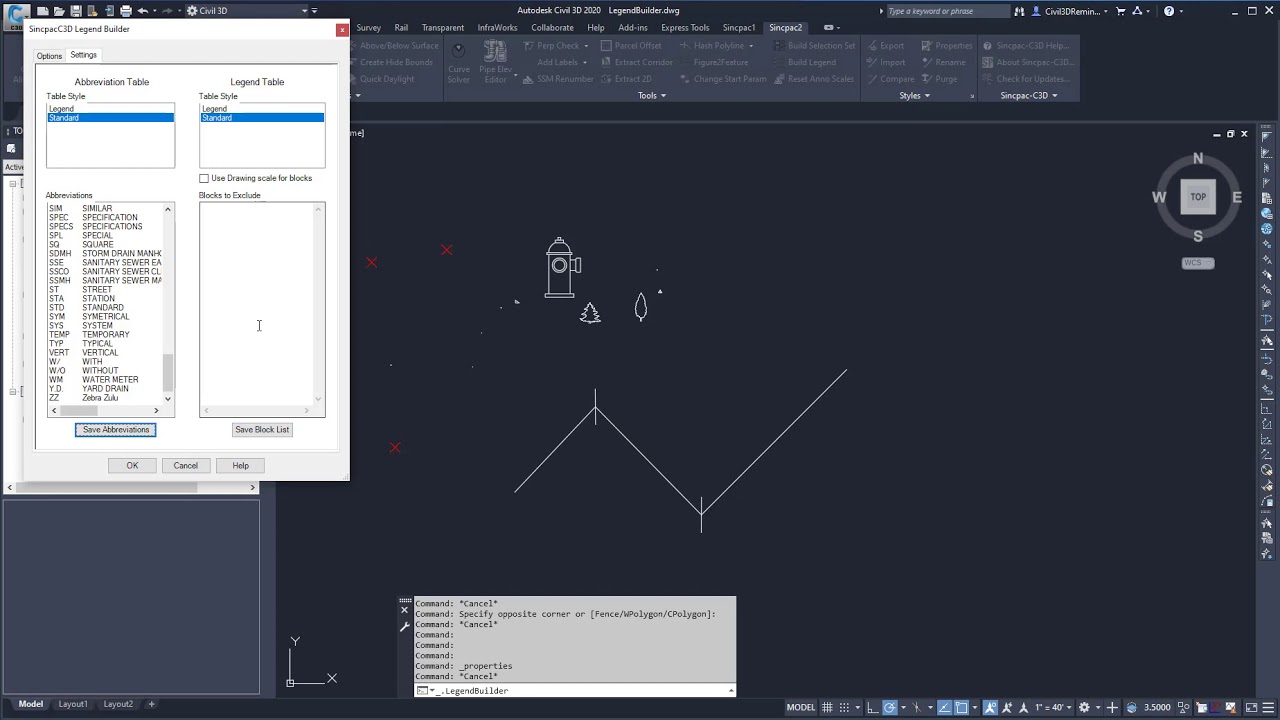Click the annotation visibility icon in status bar
Viewport: 1280px width, 720px height.
[991, 707]
